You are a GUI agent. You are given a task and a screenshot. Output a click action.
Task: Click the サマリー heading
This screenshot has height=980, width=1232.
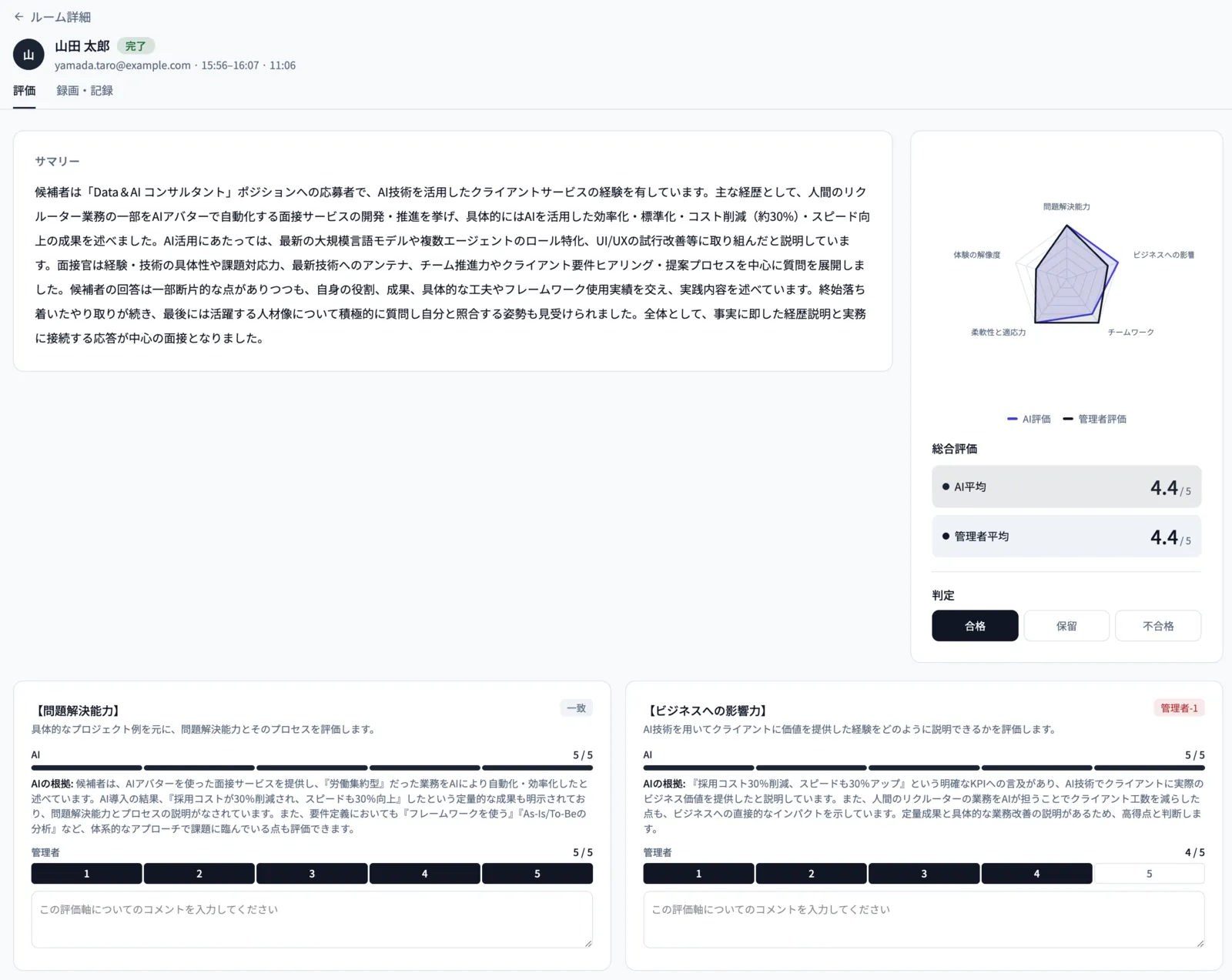coord(57,162)
